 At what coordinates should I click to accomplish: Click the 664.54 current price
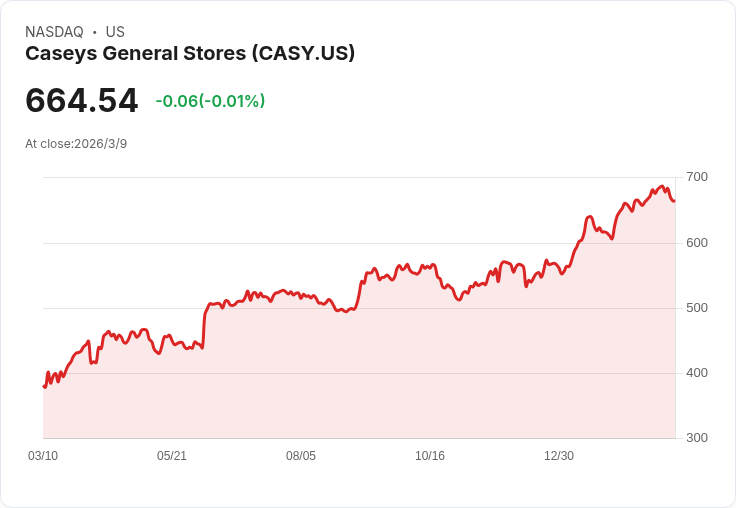[82, 100]
